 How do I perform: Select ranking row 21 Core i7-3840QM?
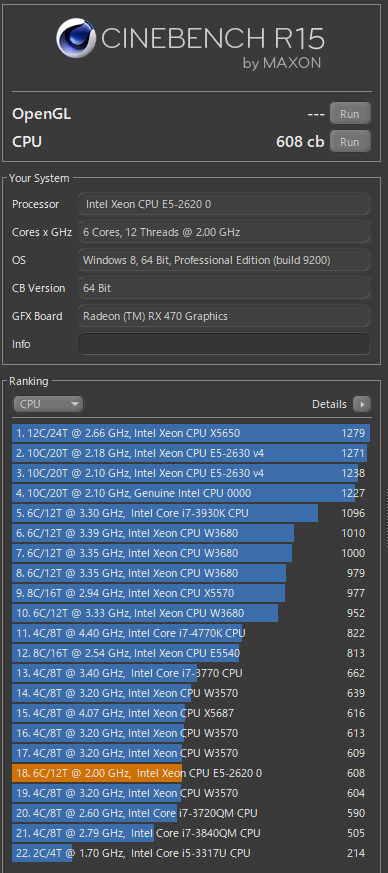point(191,834)
